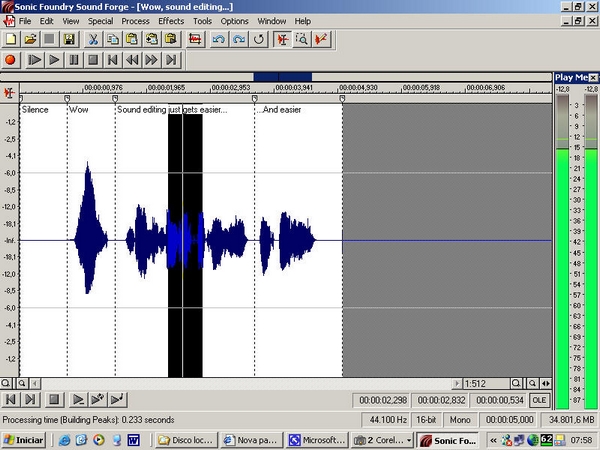Open the View menu
This screenshot has height=450, width=600.
point(71,21)
